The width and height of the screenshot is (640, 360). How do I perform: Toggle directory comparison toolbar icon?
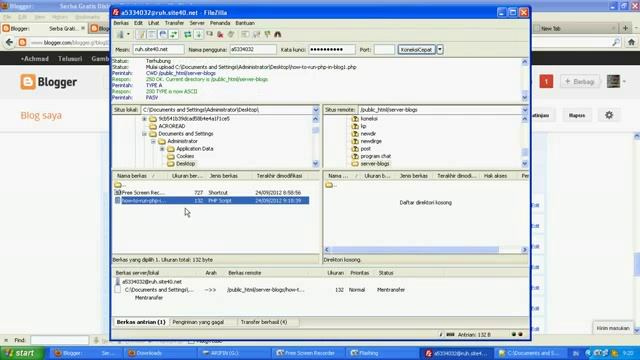[x=256, y=35]
